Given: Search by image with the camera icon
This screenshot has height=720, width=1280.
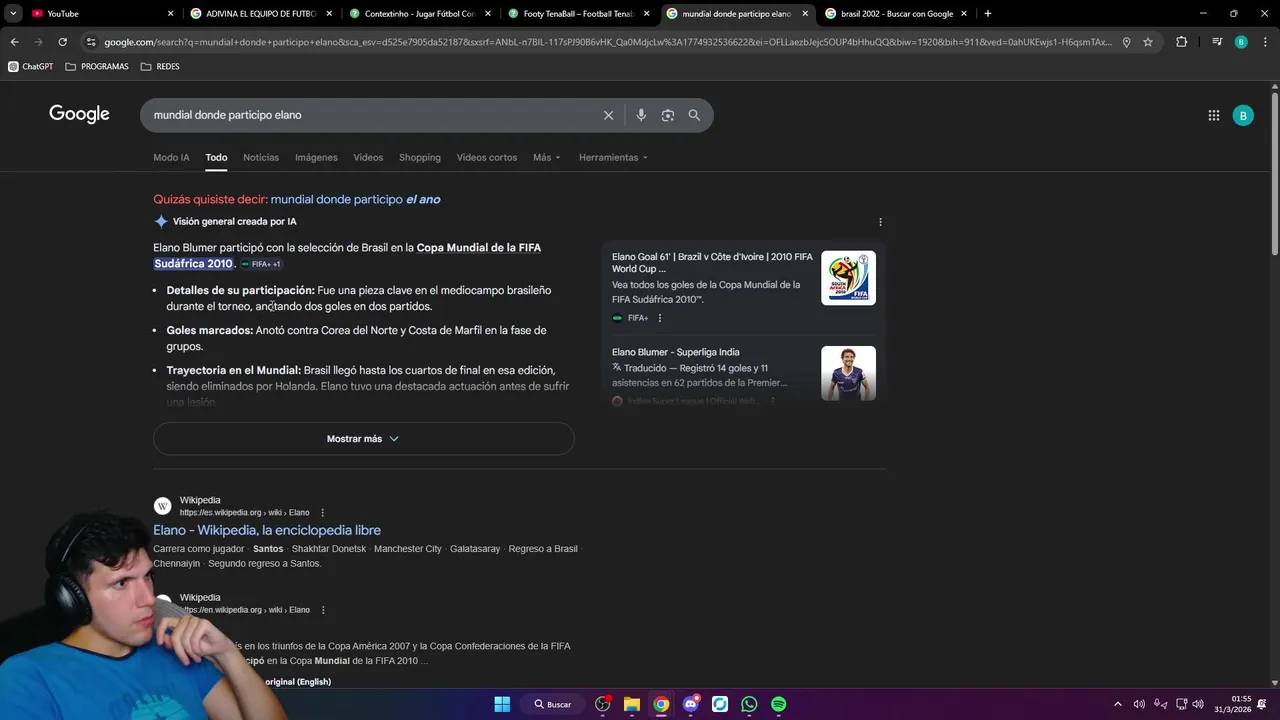Looking at the screenshot, I should (667, 115).
